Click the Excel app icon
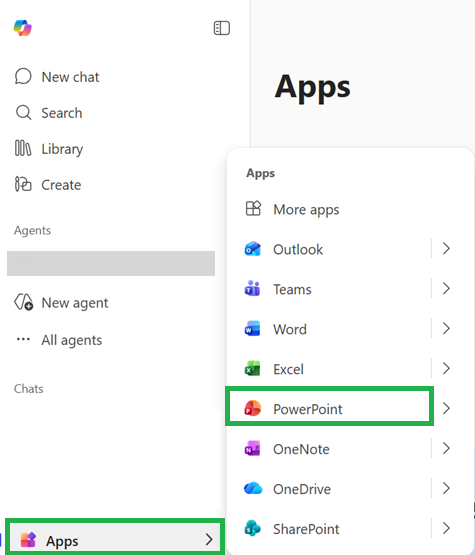 (252, 369)
